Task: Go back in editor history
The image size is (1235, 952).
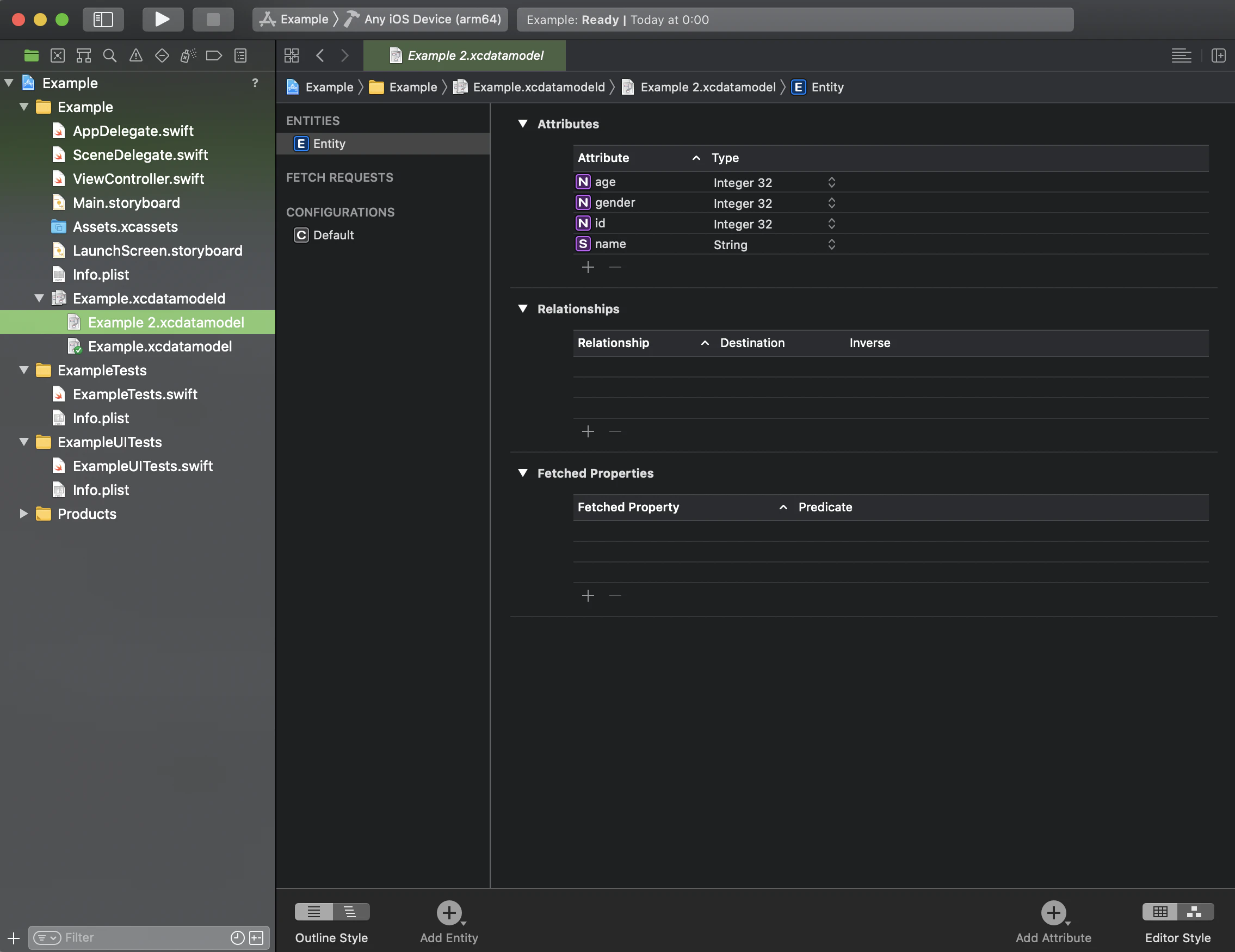Action: (x=320, y=55)
